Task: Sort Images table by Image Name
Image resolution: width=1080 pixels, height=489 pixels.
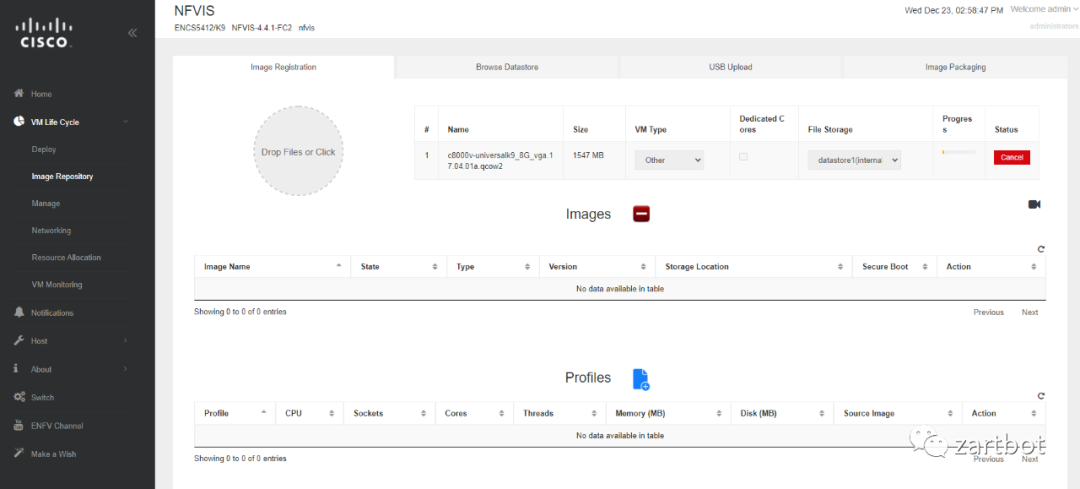Action: (x=273, y=267)
